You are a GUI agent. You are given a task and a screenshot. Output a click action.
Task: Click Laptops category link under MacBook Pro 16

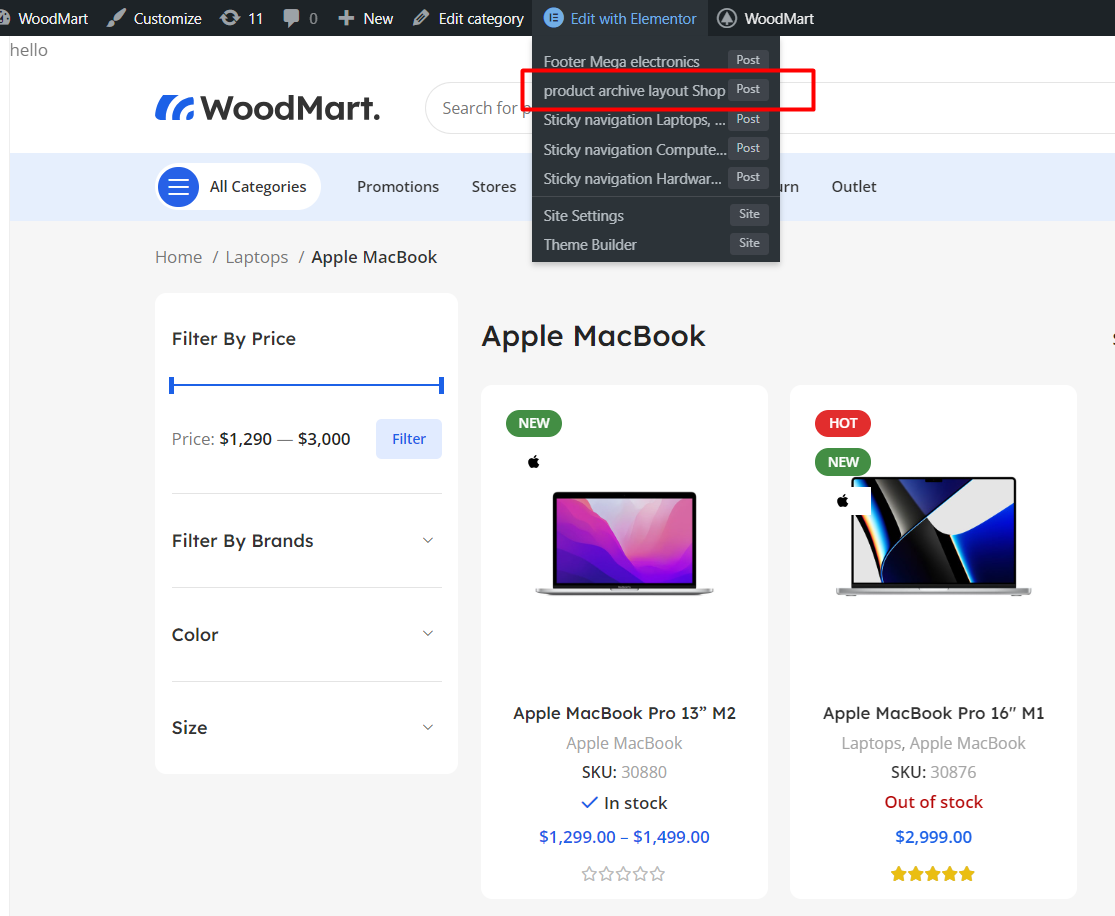click(x=872, y=743)
